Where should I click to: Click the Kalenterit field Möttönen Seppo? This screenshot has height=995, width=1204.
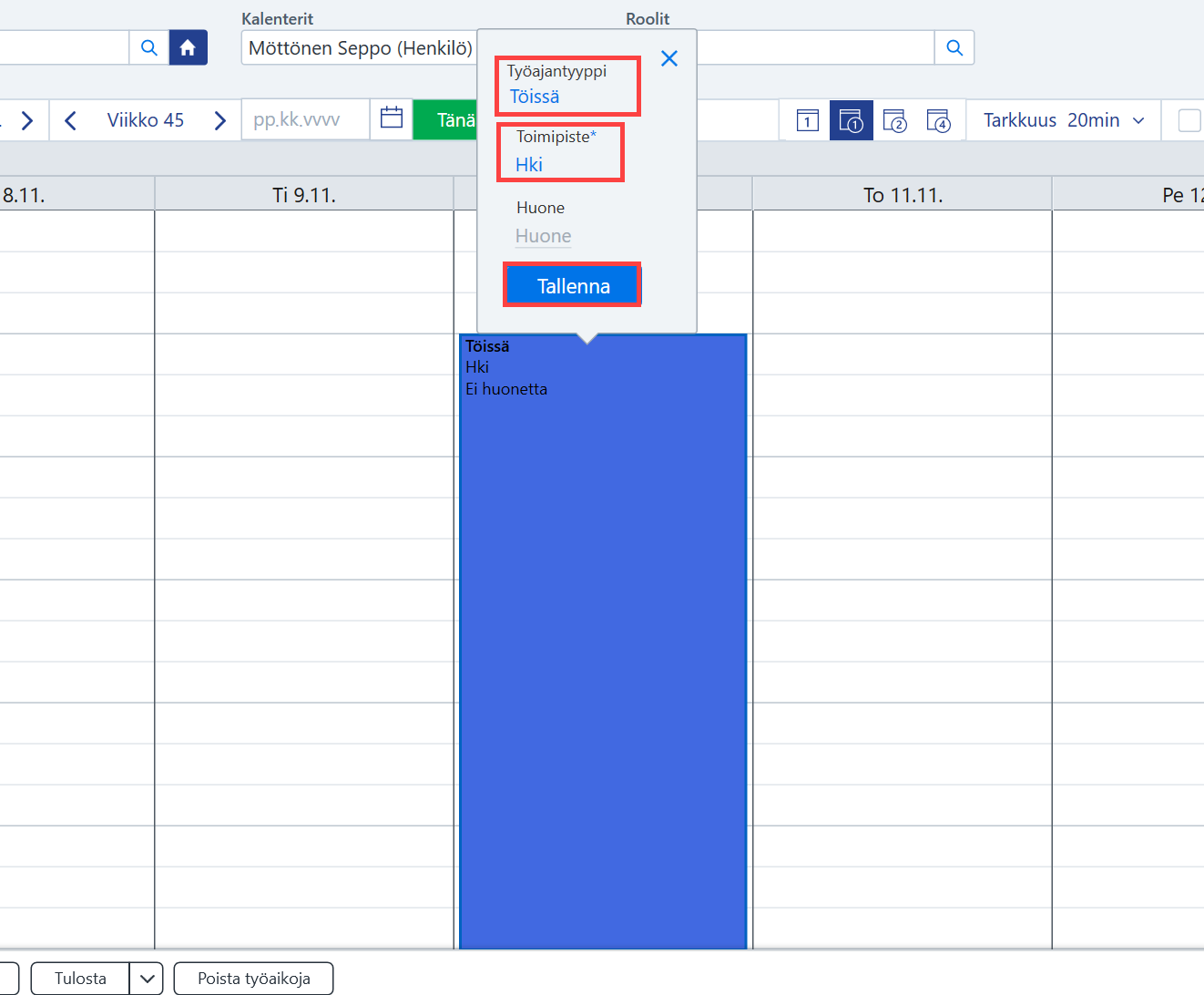coord(361,48)
